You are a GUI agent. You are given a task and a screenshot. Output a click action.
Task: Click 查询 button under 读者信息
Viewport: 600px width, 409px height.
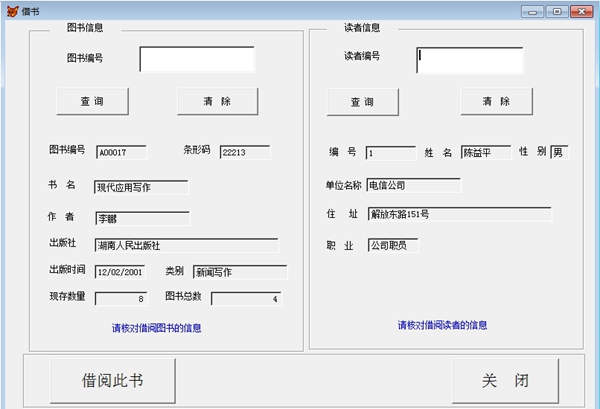coord(361,102)
